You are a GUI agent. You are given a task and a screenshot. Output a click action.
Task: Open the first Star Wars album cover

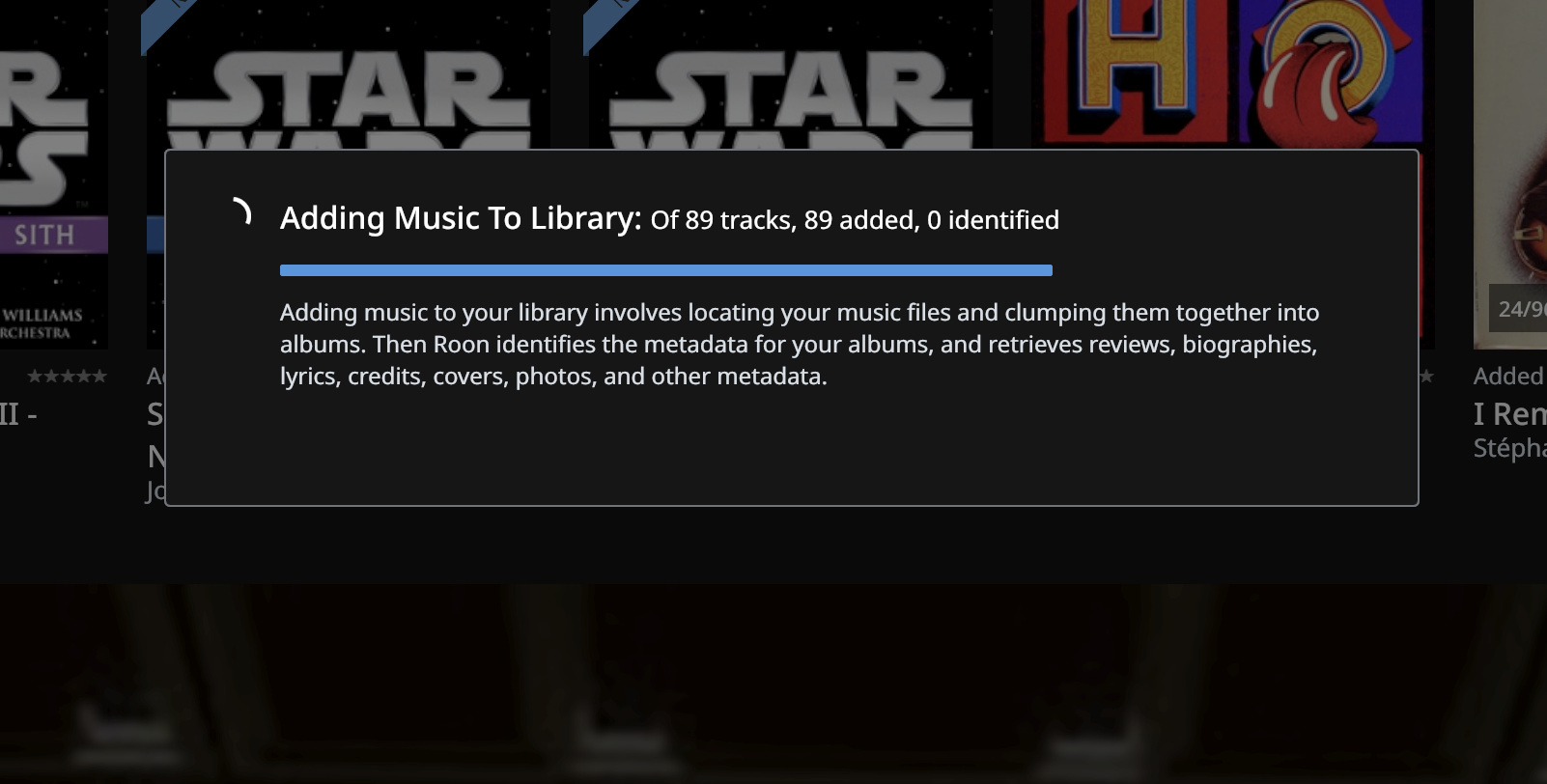[349, 75]
